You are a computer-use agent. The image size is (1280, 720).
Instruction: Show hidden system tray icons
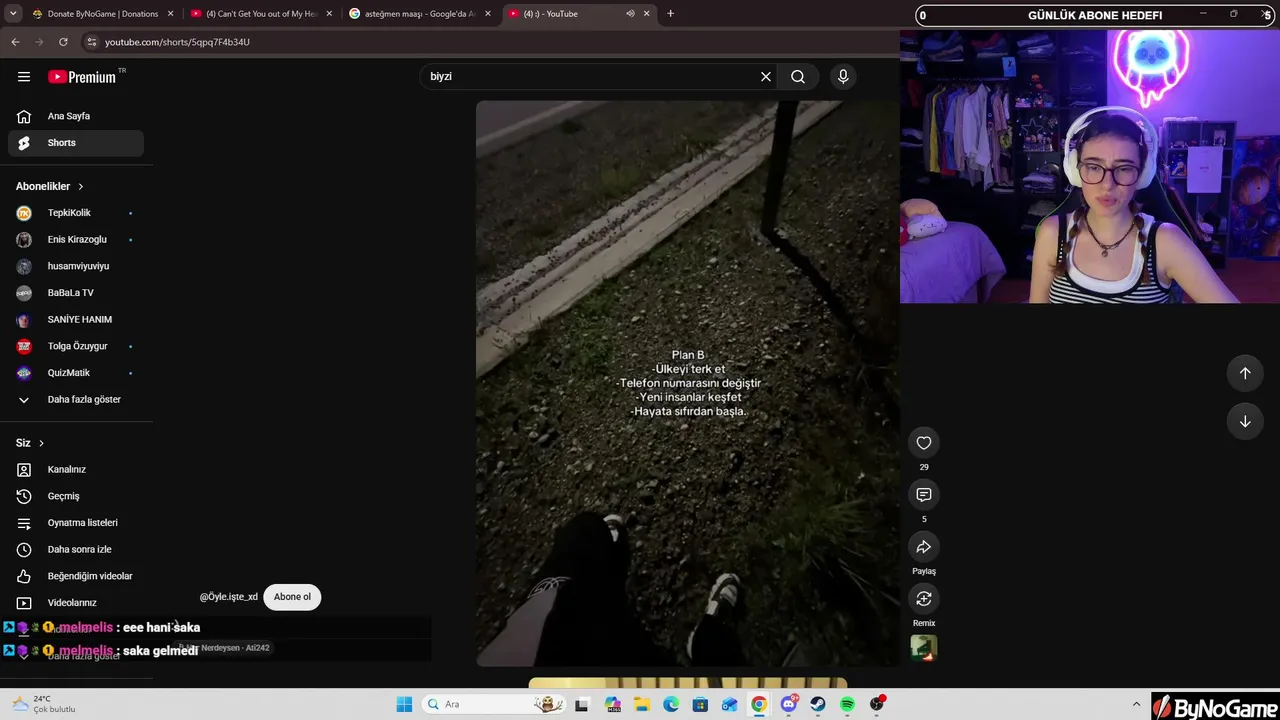point(1136,704)
